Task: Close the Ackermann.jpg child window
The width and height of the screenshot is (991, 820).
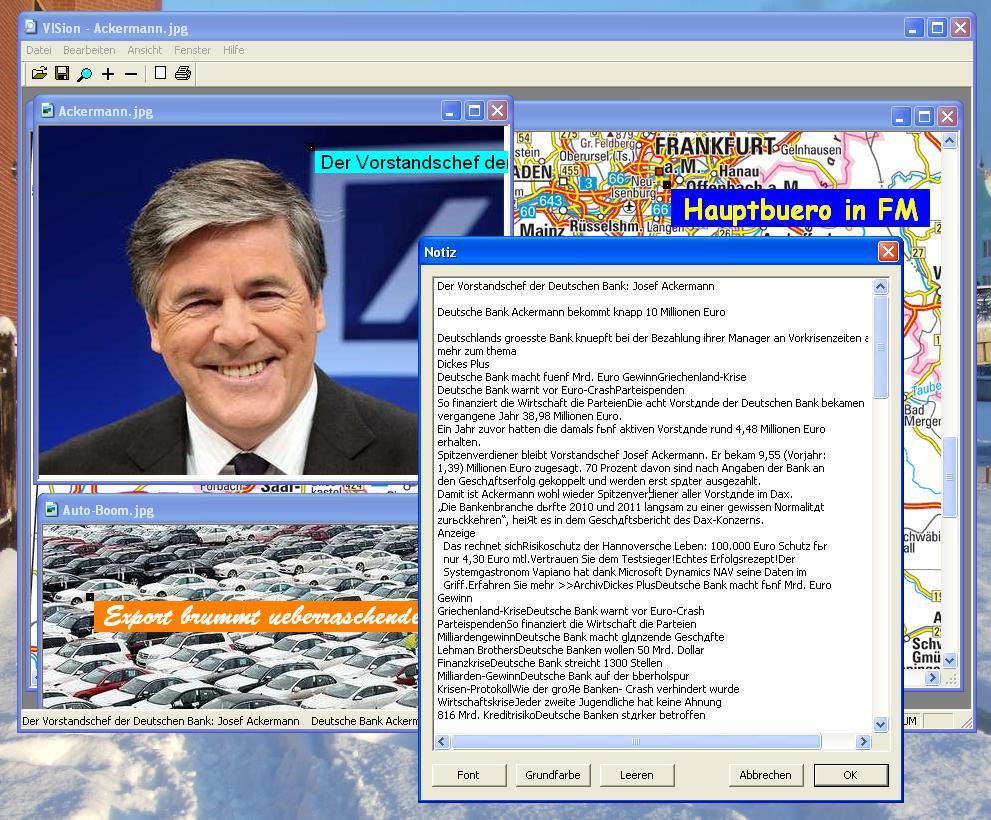Action: 498,111
